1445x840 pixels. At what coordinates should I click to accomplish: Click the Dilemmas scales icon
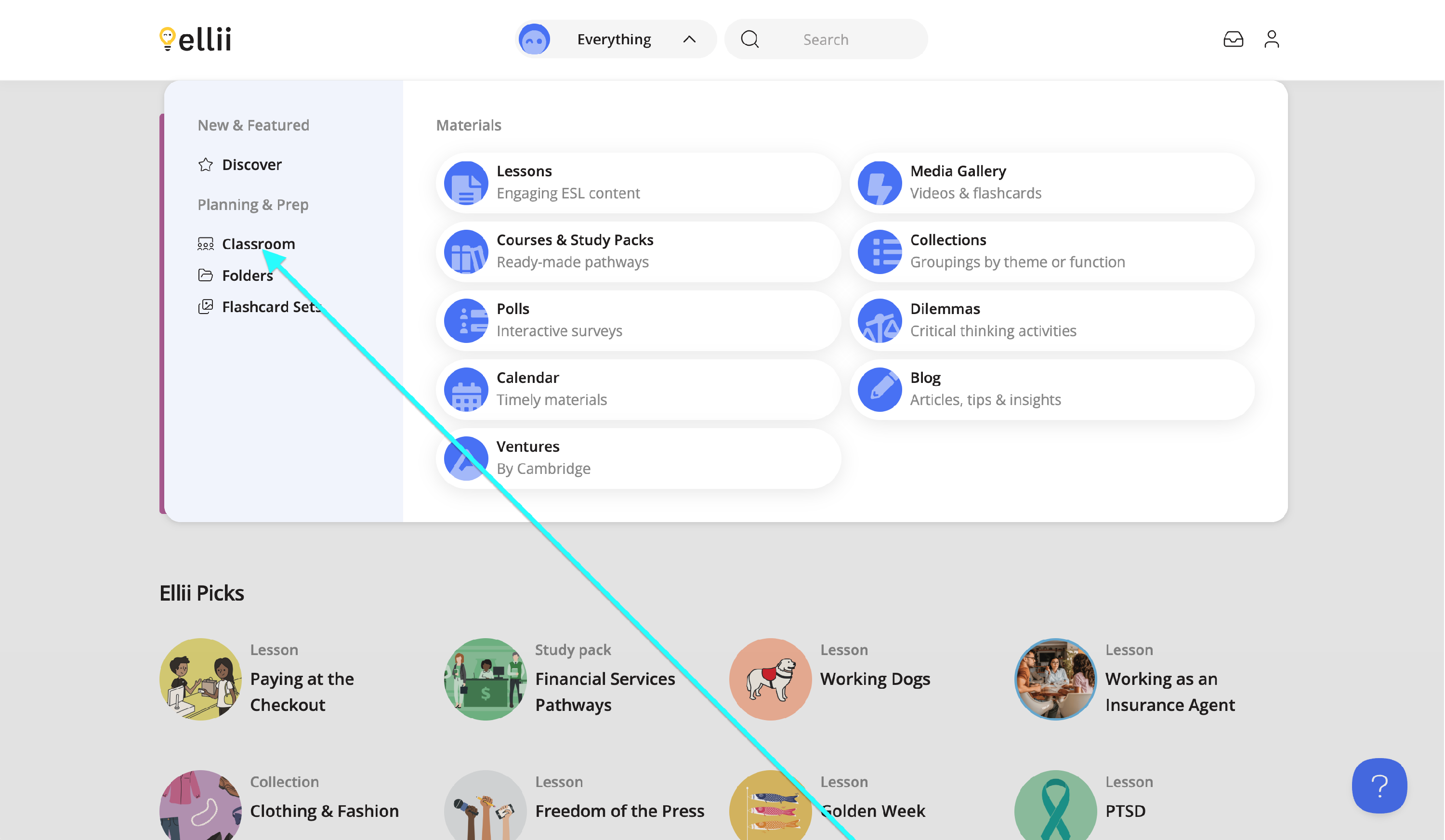880,320
